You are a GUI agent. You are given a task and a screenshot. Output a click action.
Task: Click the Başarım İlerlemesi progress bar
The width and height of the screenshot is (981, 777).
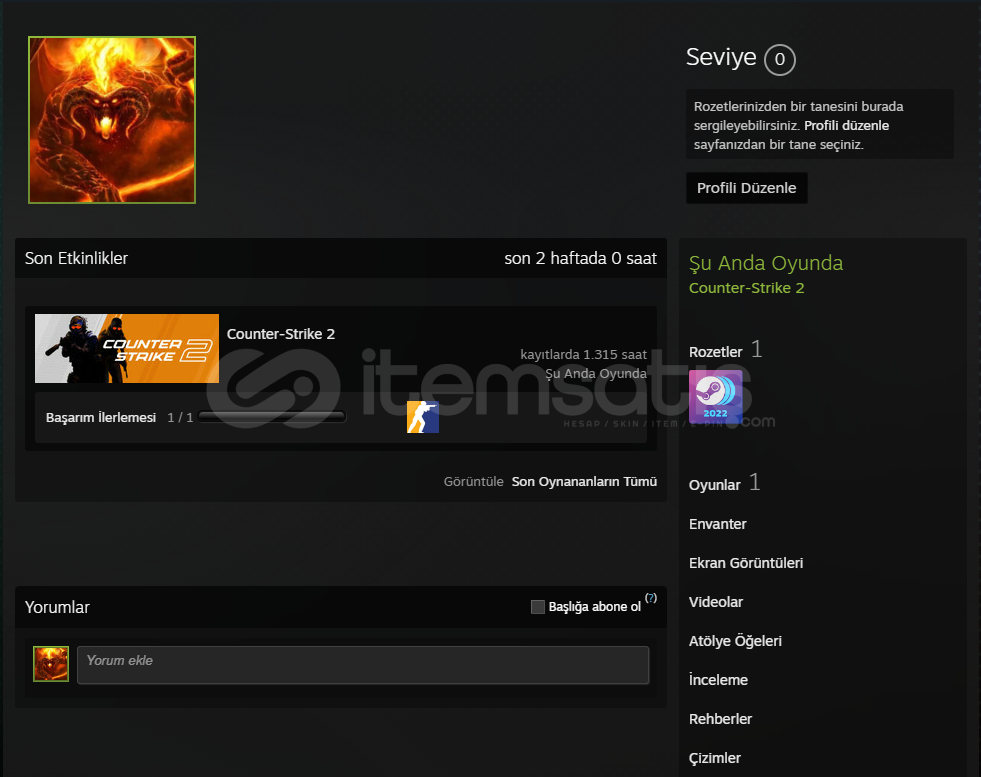pos(272,417)
